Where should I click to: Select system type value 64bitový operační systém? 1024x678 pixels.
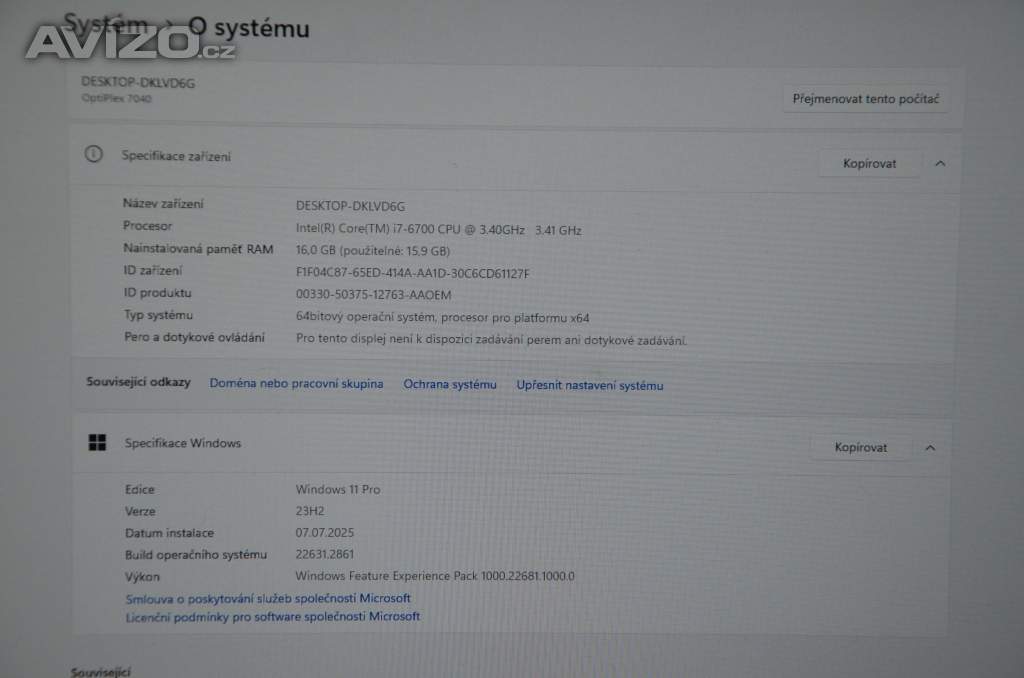(443, 317)
